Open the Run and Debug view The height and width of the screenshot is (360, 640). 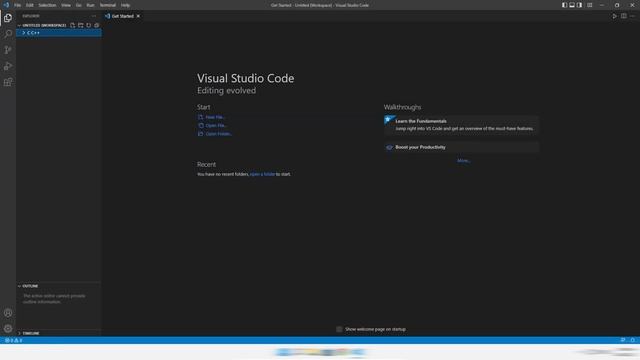(8, 66)
